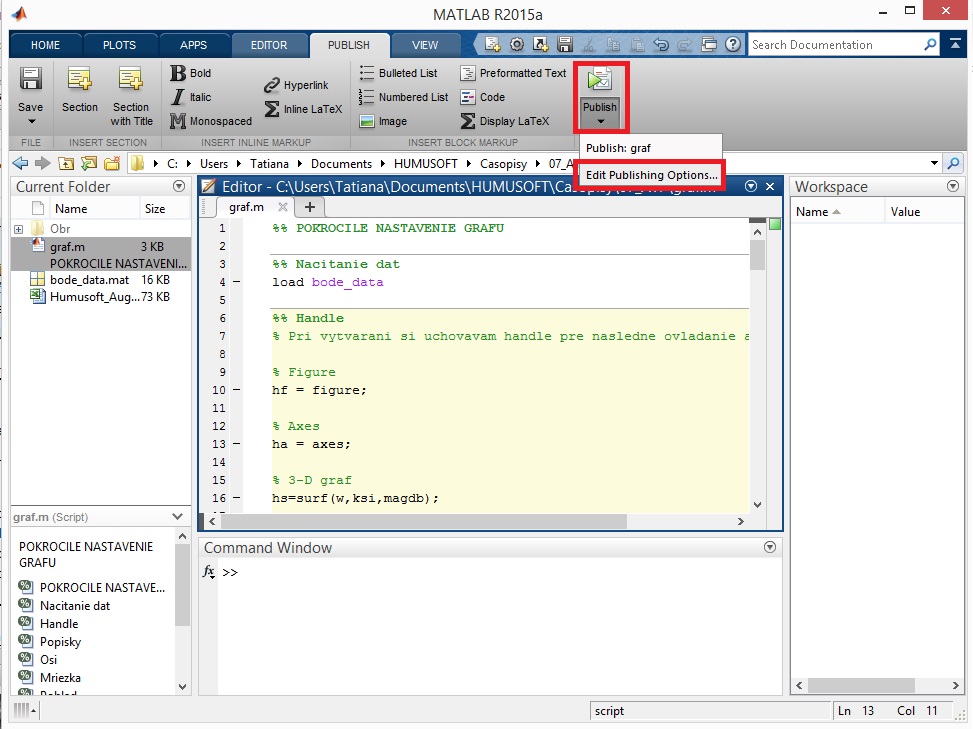Insert Monospaced markup
This screenshot has height=729, width=973.
pyautogui.click(x=211, y=121)
